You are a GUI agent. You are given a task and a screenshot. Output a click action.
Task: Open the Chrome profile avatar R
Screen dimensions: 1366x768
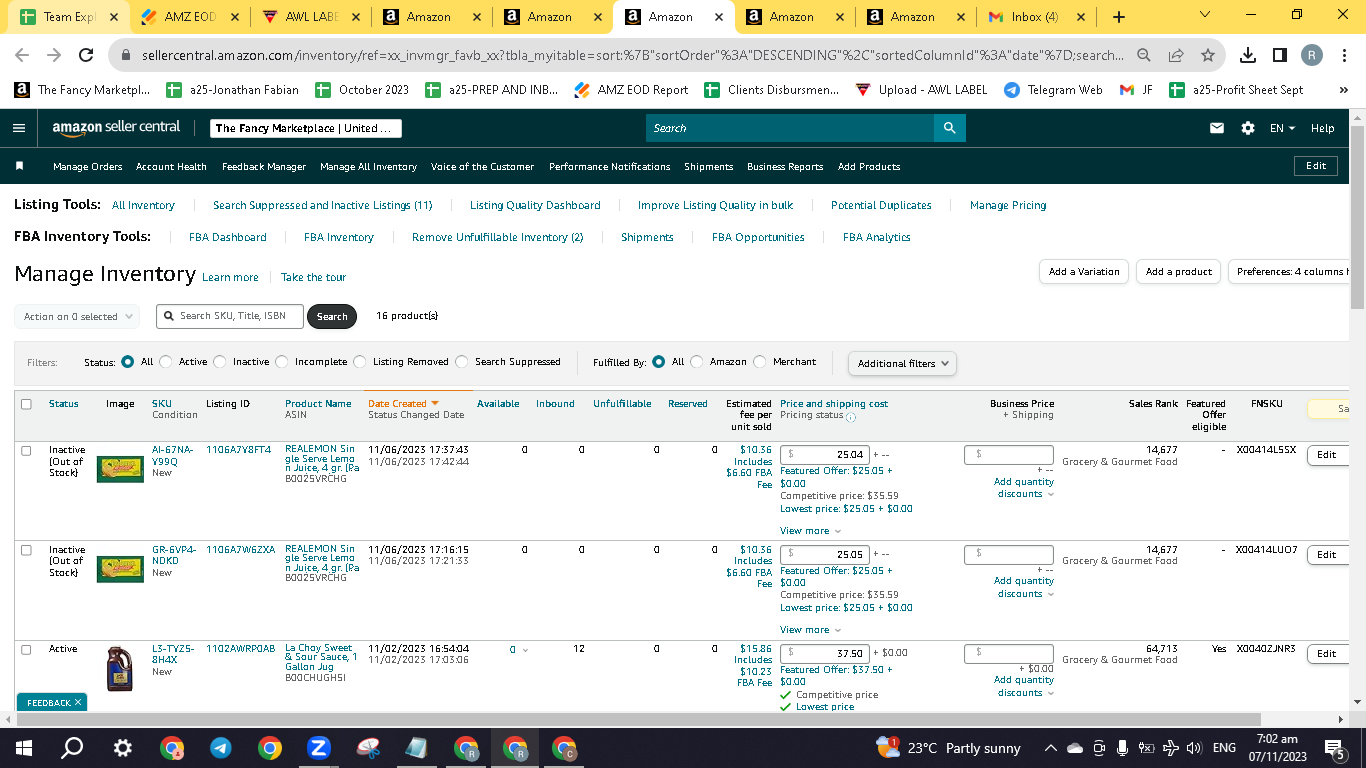pos(1312,55)
